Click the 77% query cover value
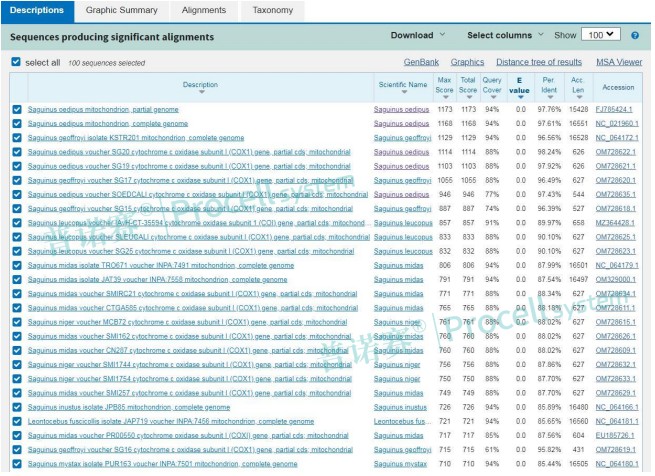This screenshot has height=476, width=655. (492, 195)
